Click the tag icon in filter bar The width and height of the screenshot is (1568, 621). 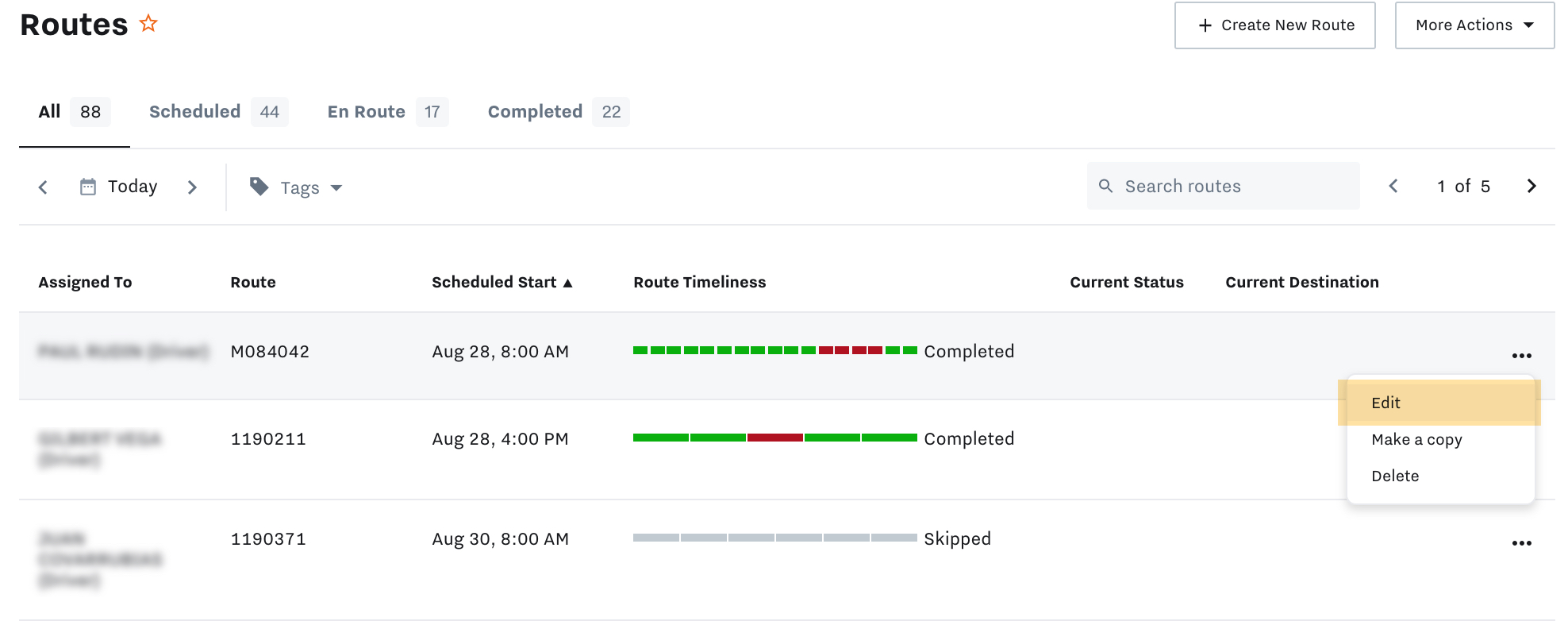click(x=259, y=187)
